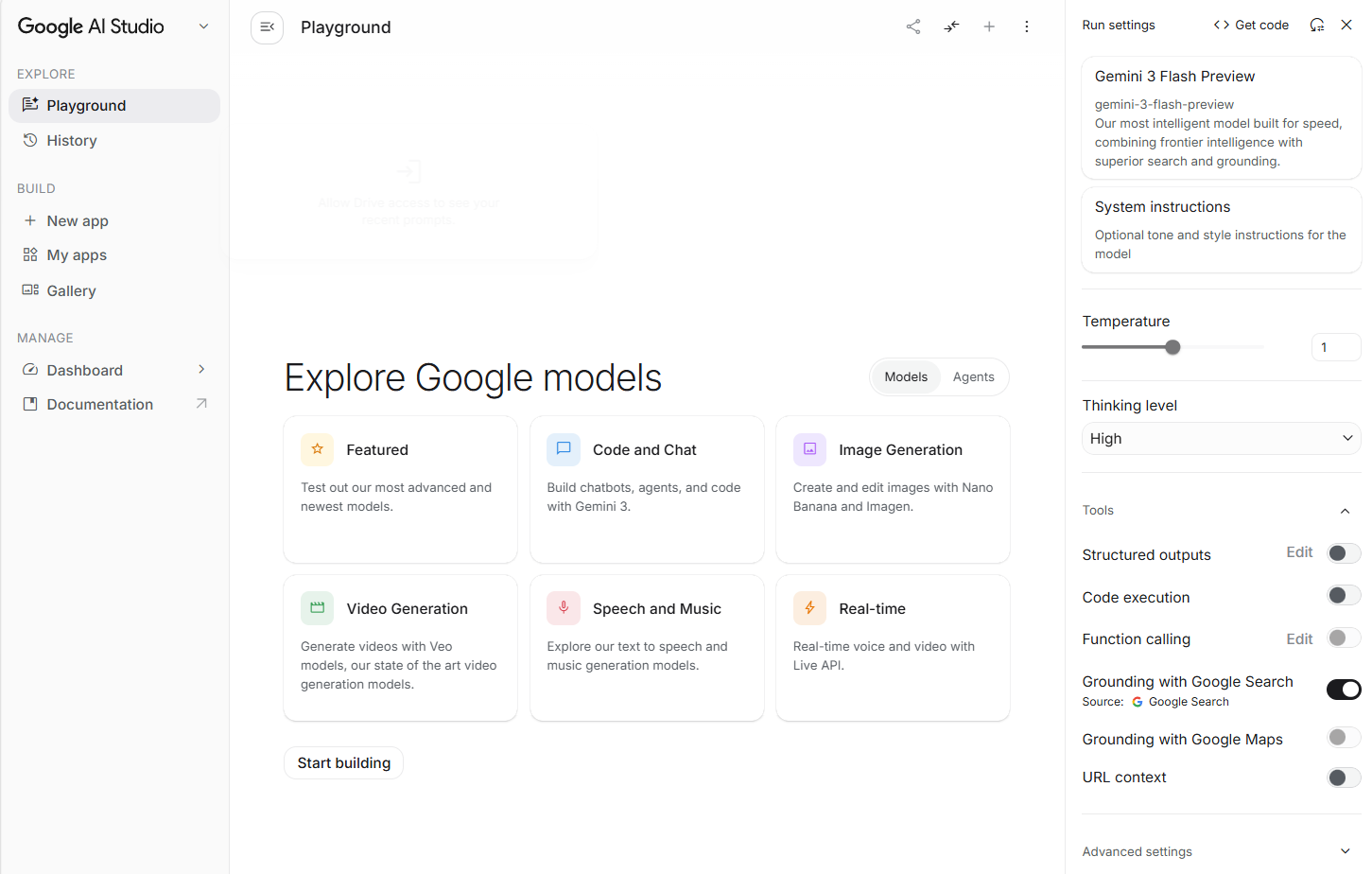Click the Drive access sign-in icon

click(408, 171)
